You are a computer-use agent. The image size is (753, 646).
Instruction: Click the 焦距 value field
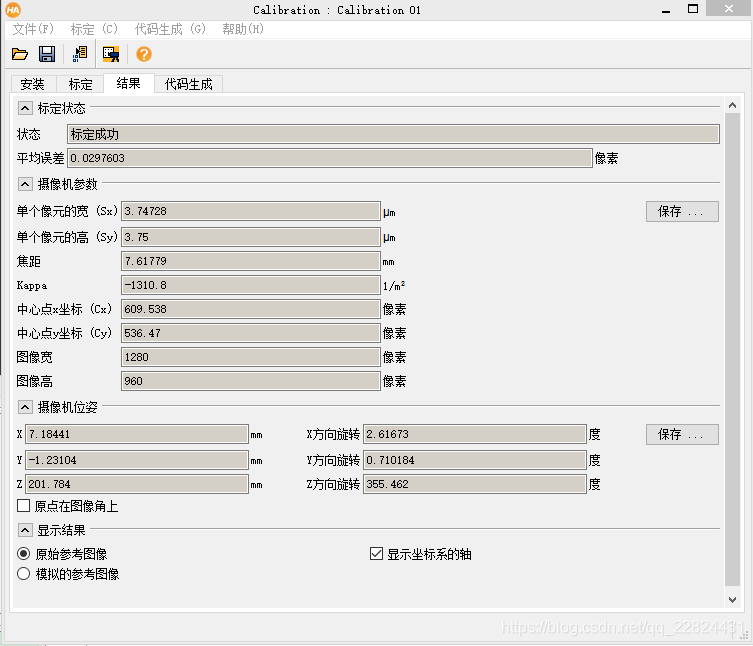pos(251,261)
